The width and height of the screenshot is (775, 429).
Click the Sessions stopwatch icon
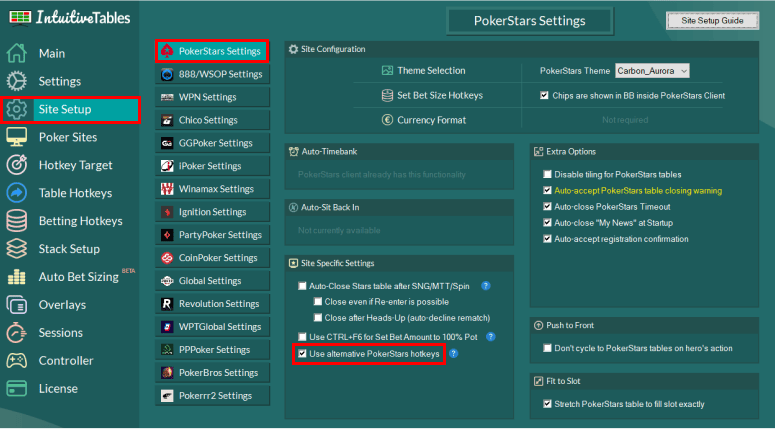pos(17,333)
